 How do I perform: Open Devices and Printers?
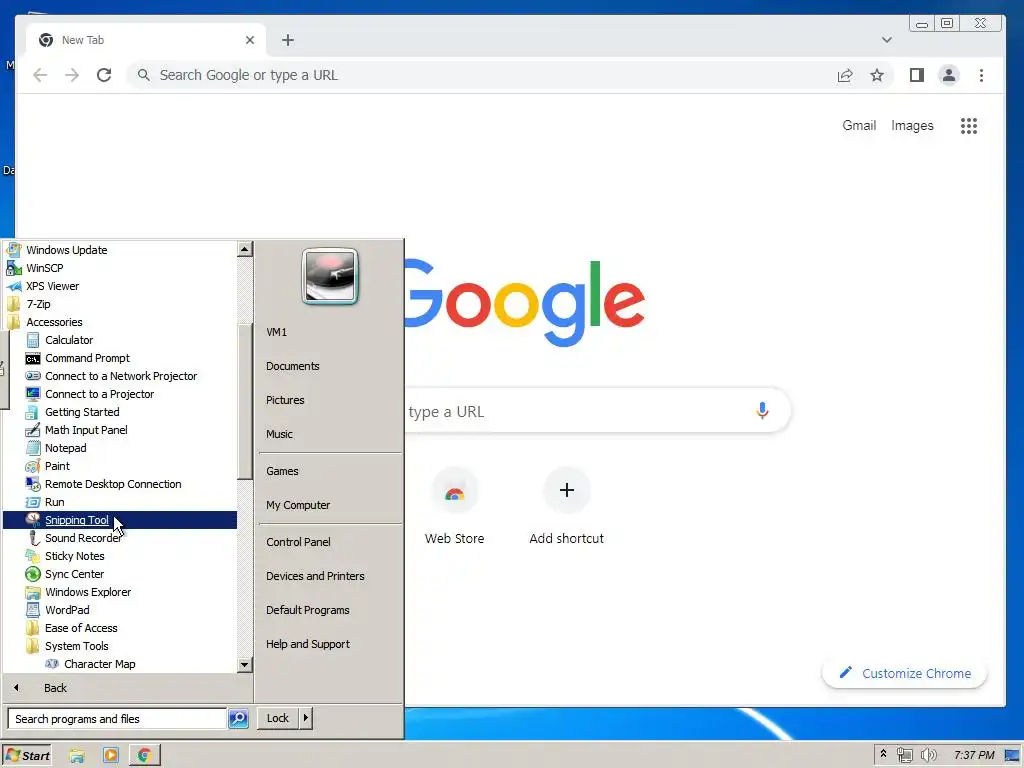[315, 576]
